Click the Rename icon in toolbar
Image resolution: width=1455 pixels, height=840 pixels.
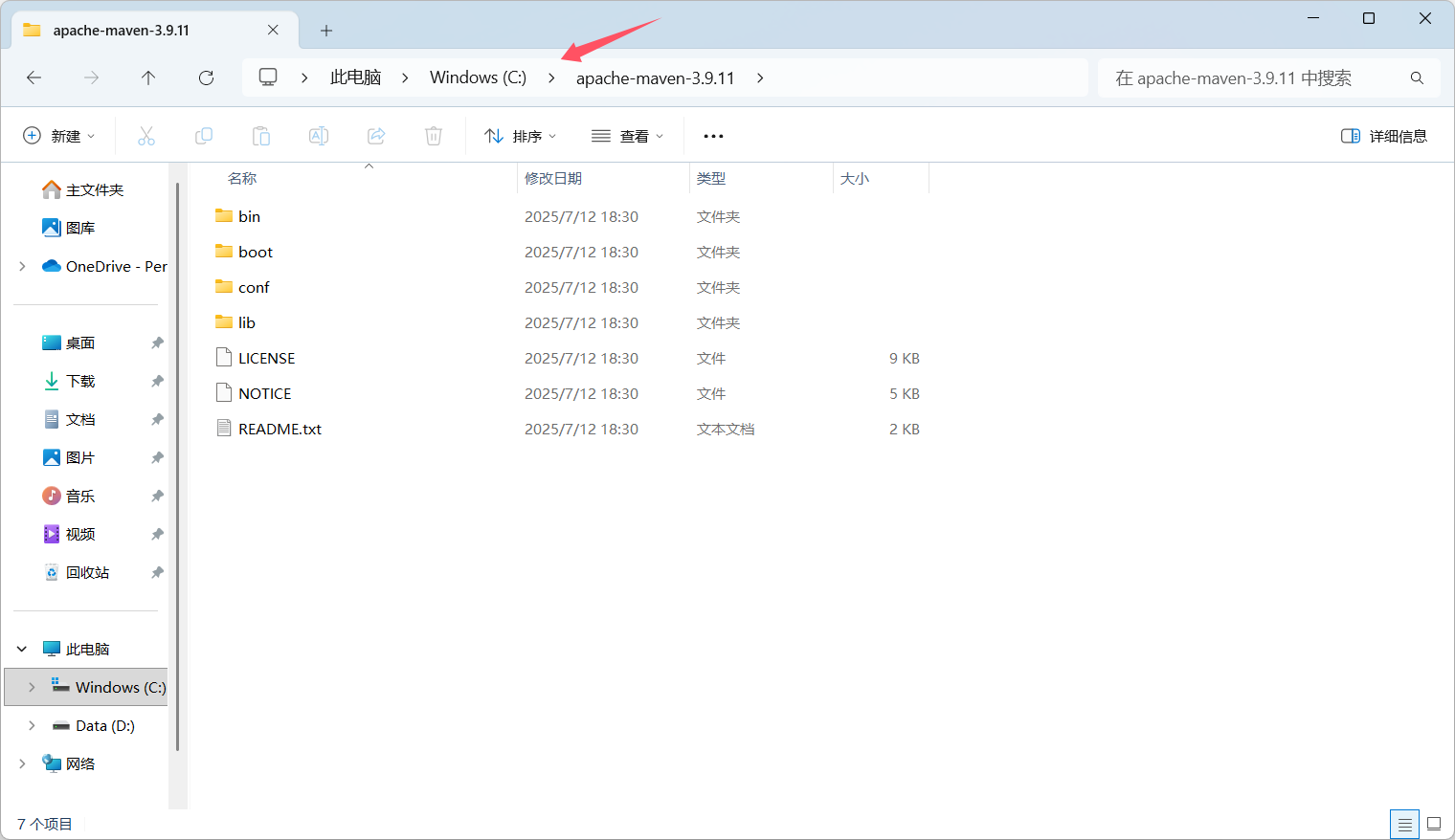[x=319, y=136]
